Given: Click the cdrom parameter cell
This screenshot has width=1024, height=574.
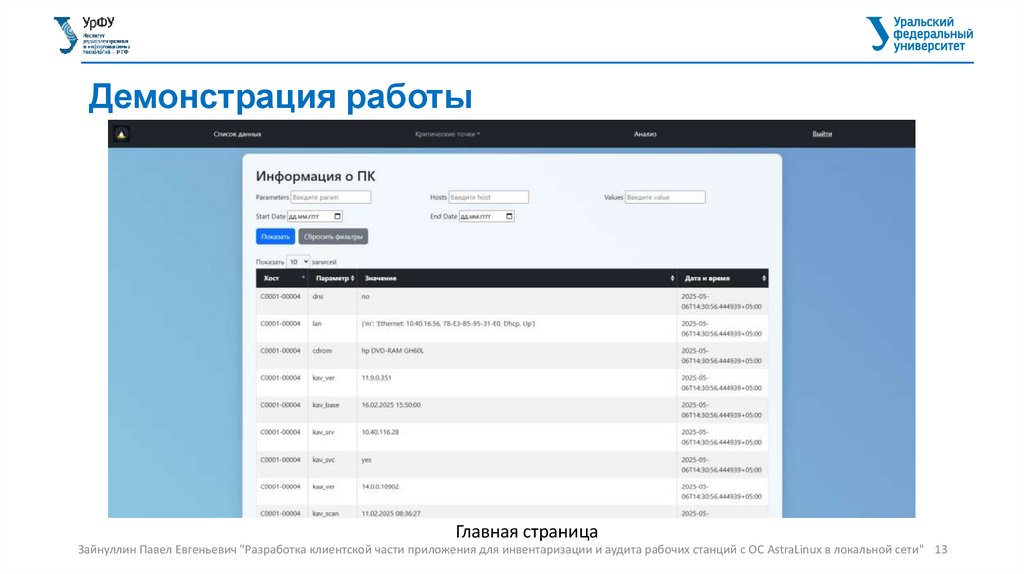Looking at the screenshot, I should tap(332, 355).
